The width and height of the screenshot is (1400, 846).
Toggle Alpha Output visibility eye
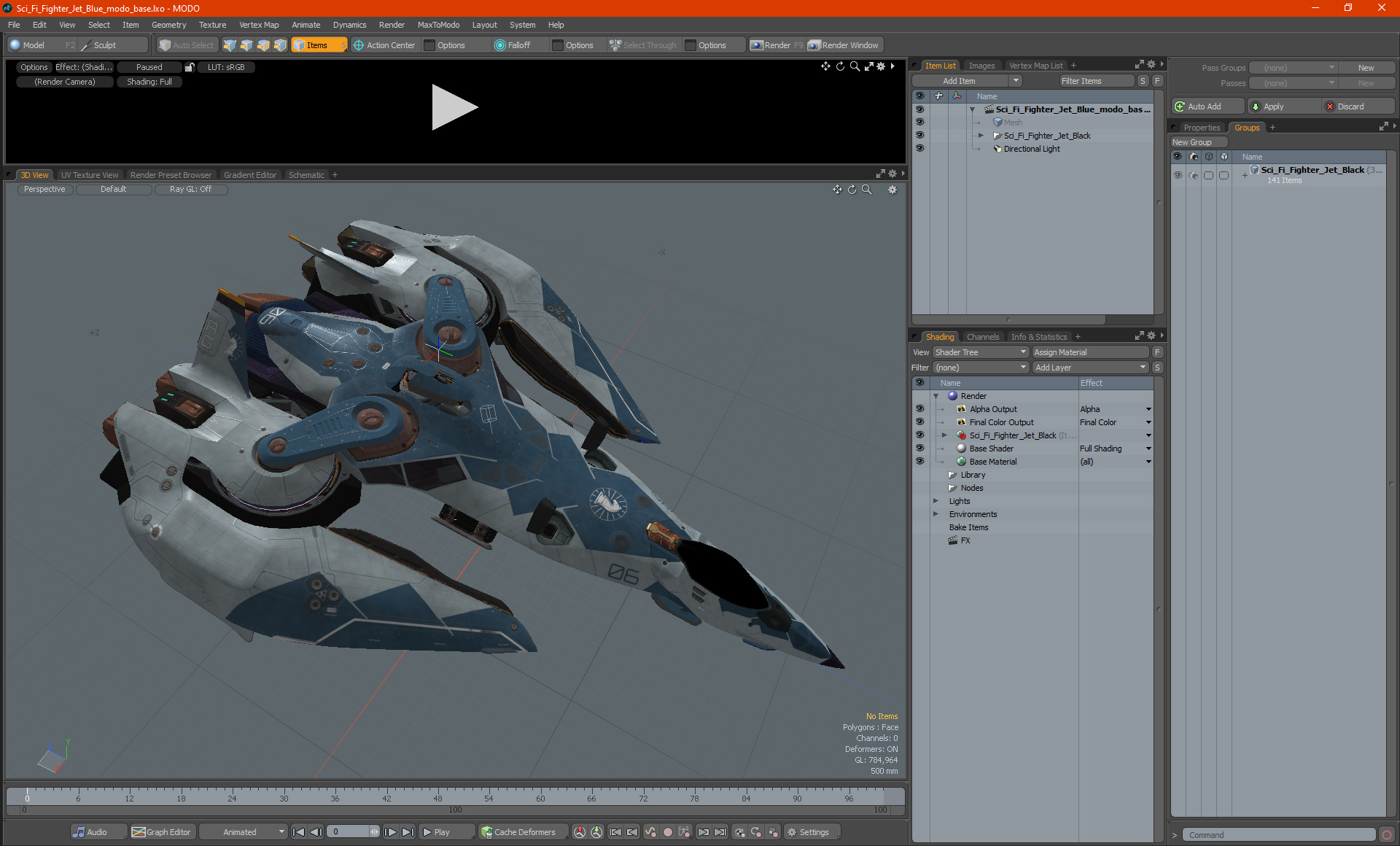pyautogui.click(x=919, y=409)
